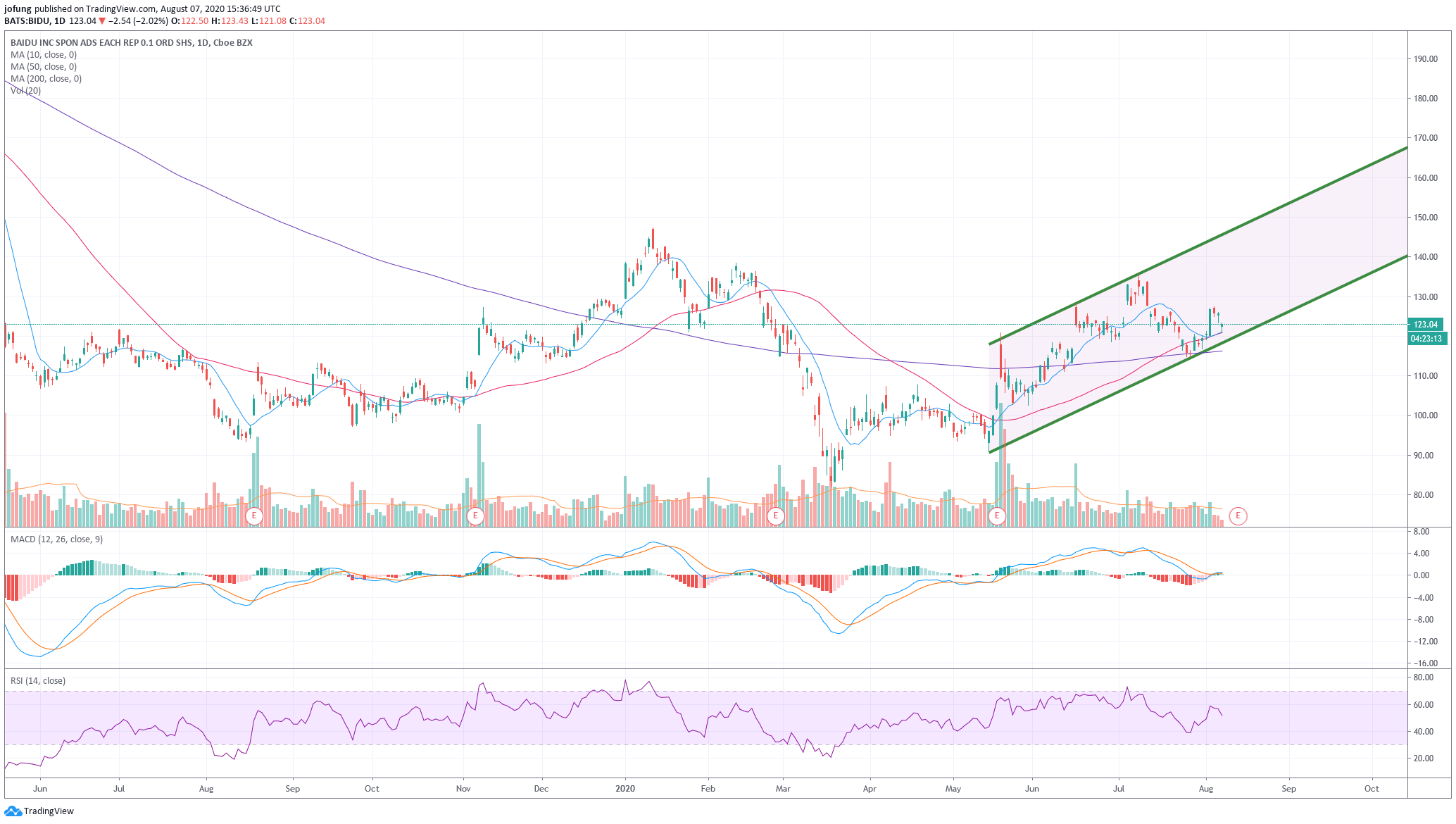The image size is (1456, 824).
Task: Click the 8.00 MACD axis label
Action: pos(1421,532)
